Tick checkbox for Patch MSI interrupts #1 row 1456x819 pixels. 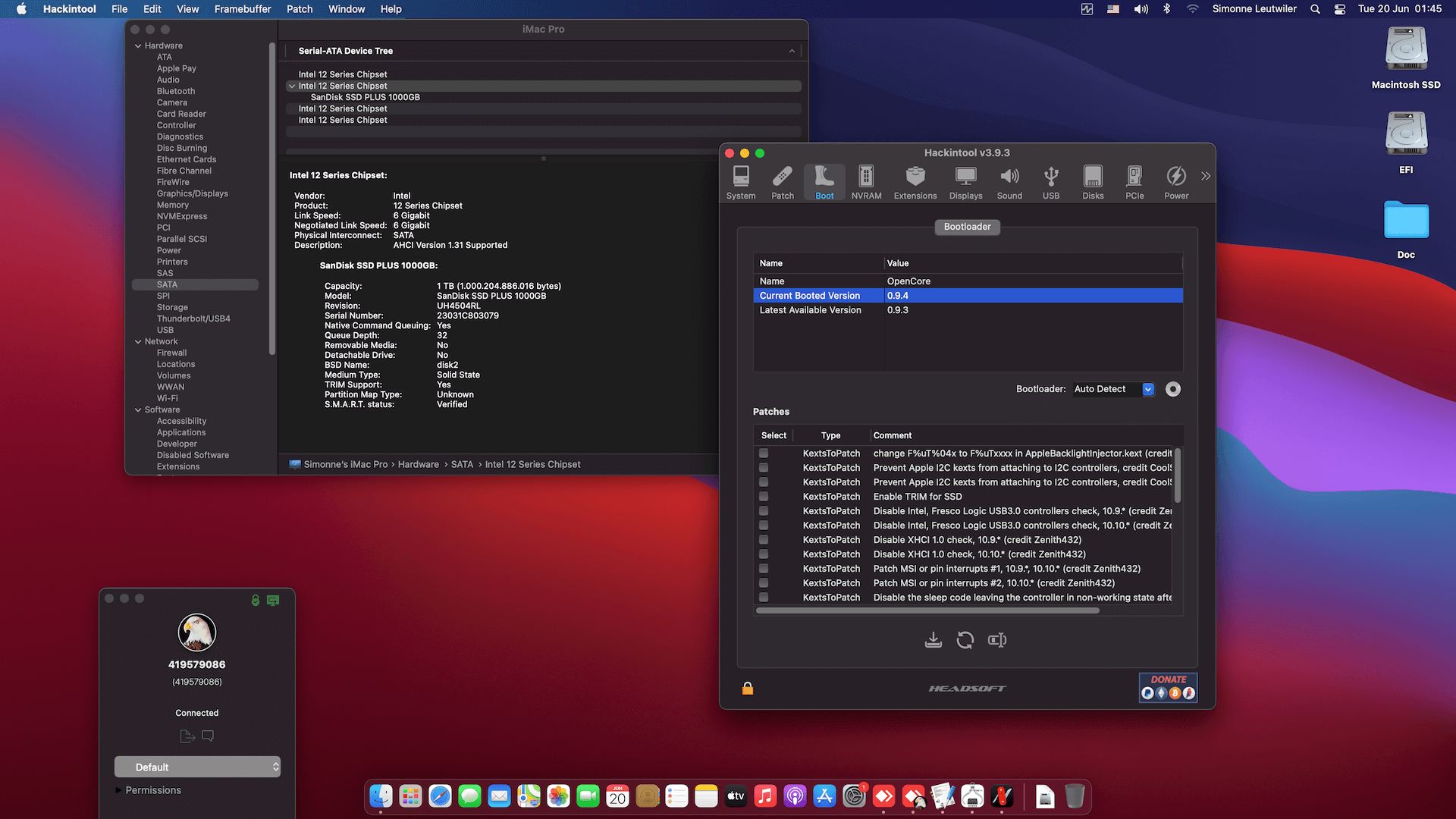pos(764,569)
